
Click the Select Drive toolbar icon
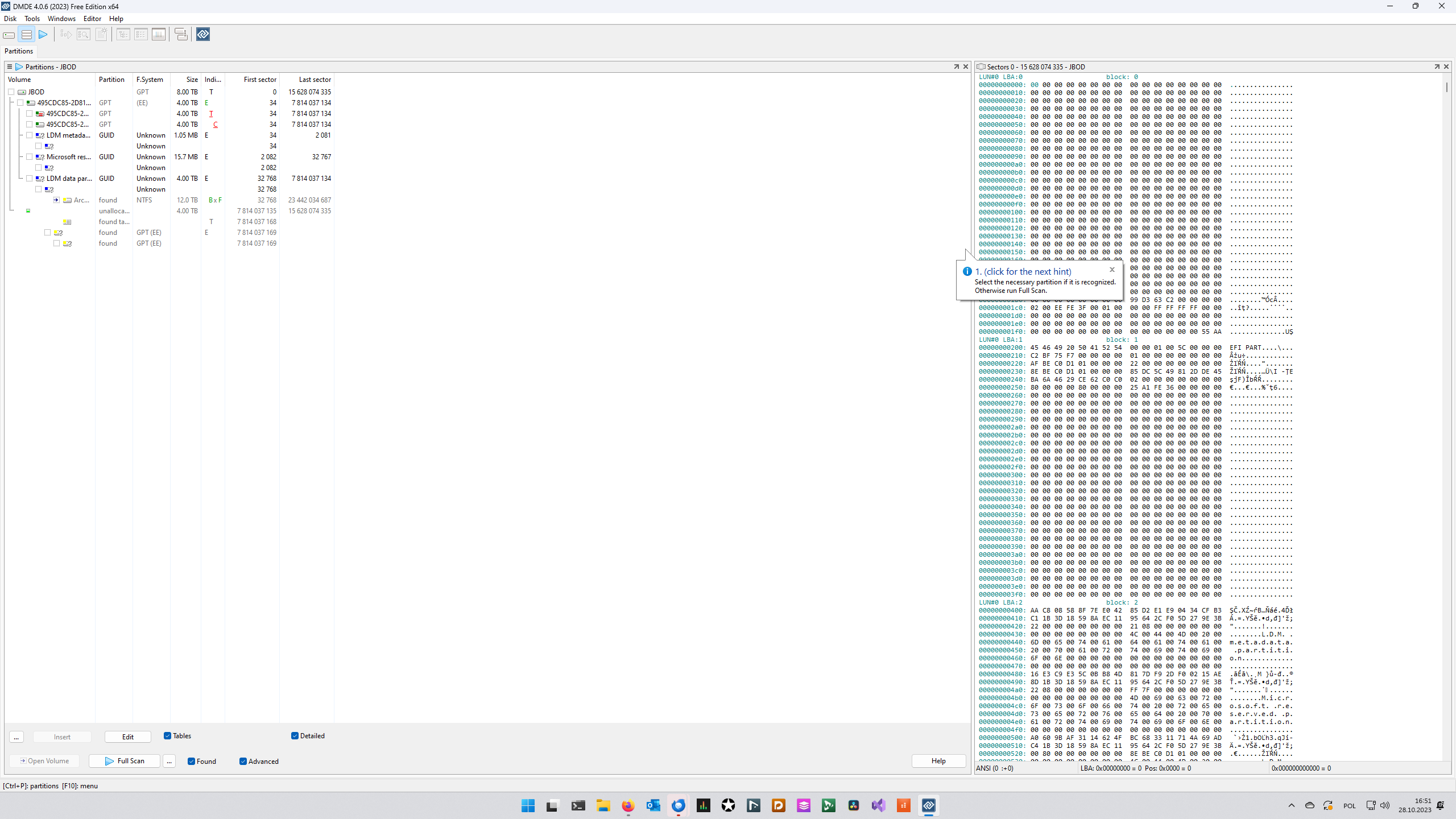point(9,35)
